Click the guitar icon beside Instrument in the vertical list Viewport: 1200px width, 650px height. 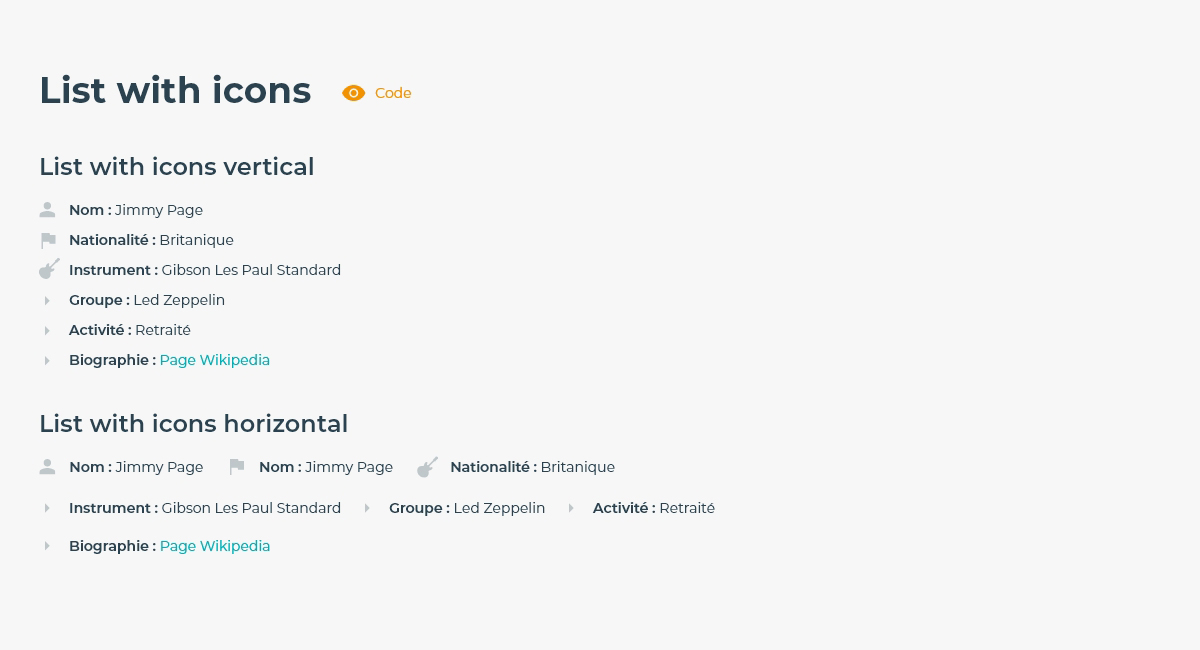coord(49,269)
